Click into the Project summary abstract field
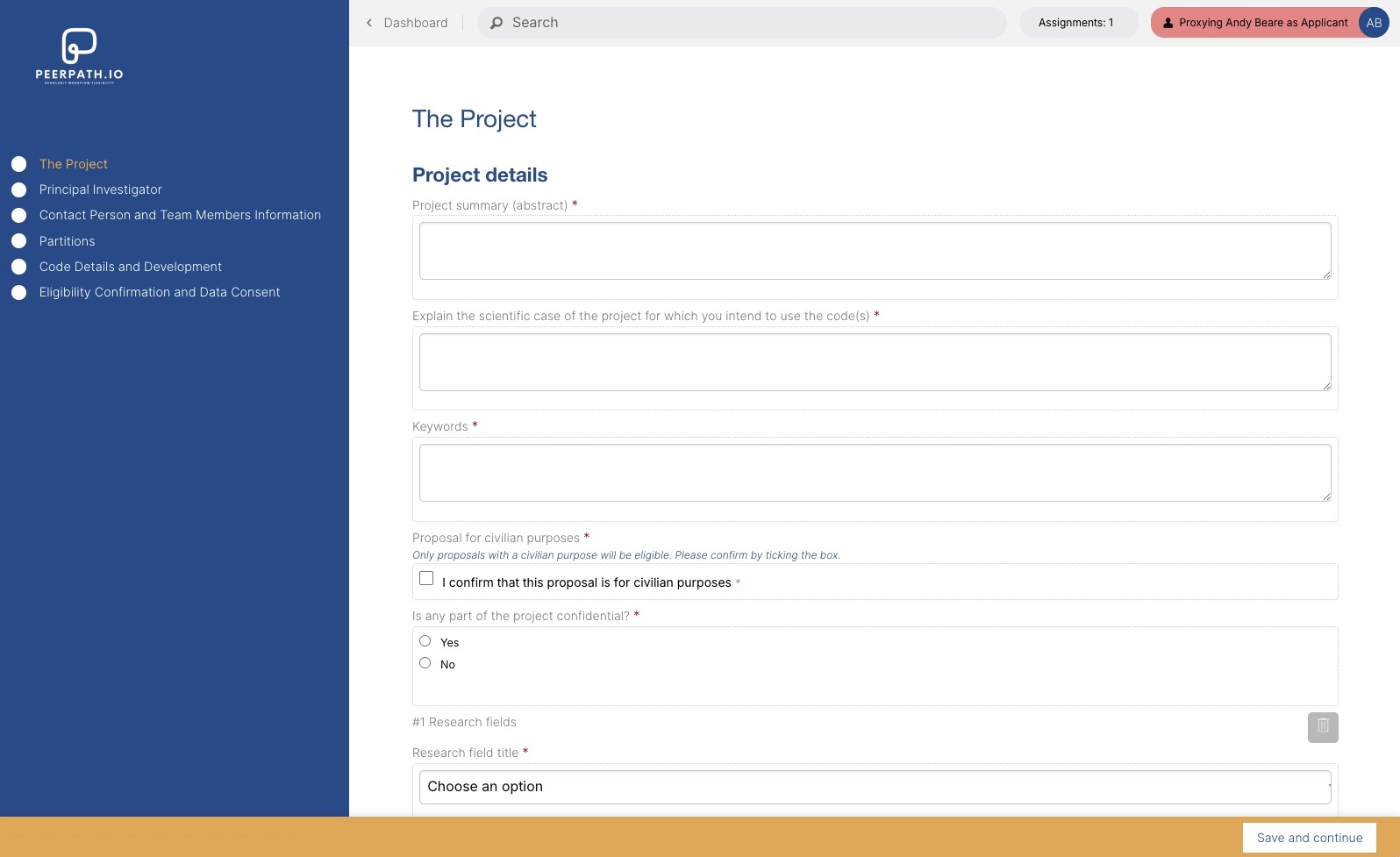Screen dimensions: 1400x857 pyautogui.click(x=875, y=251)
